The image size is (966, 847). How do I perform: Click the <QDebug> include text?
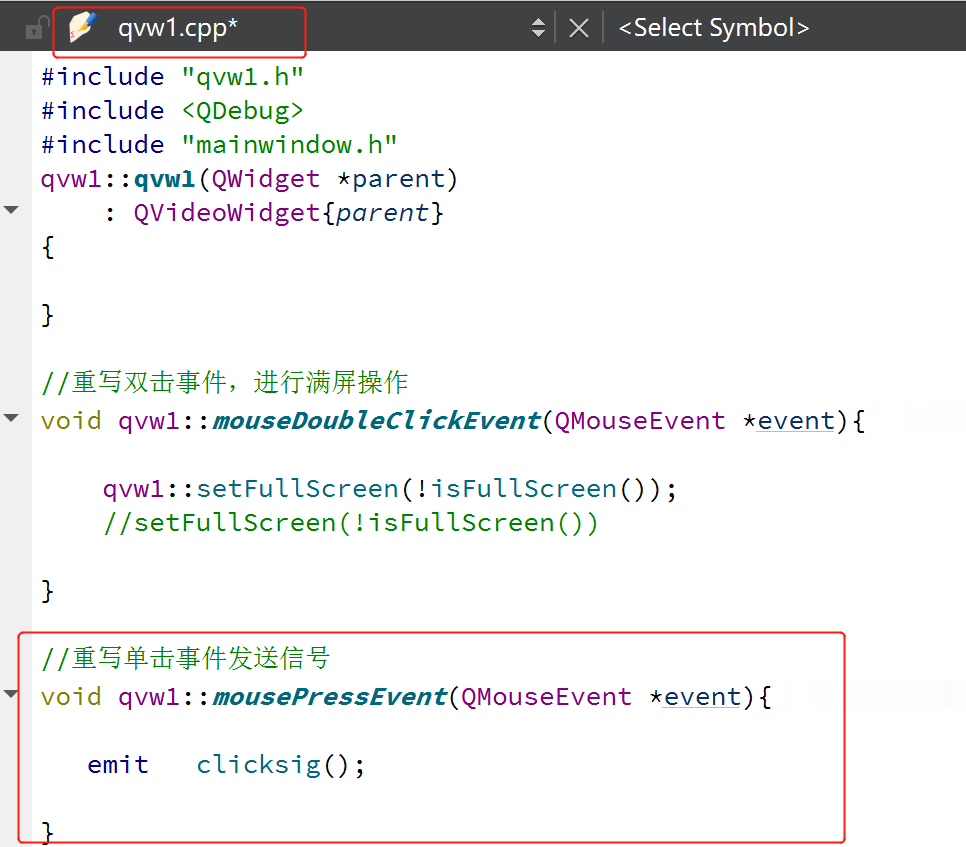(242, 111)
